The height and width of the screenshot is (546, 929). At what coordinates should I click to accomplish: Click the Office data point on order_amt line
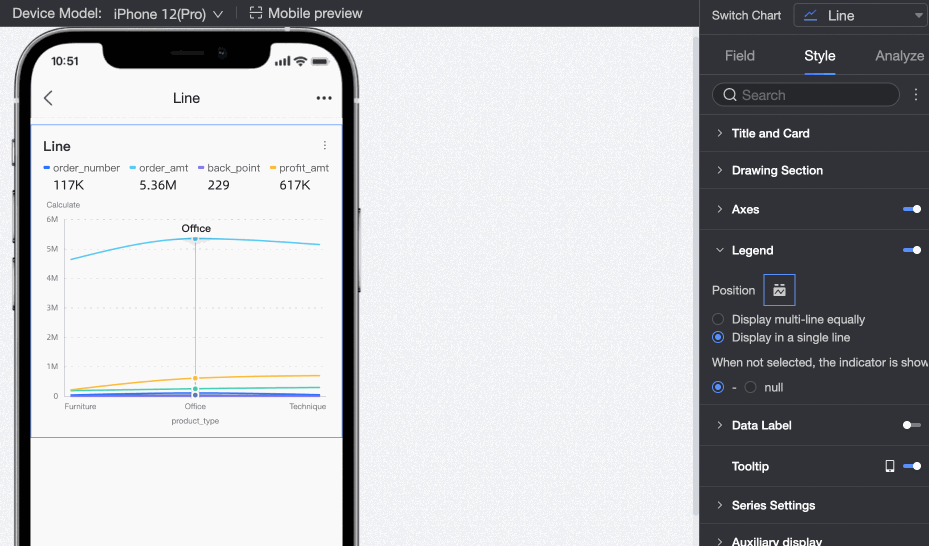(x=195, y=239)
